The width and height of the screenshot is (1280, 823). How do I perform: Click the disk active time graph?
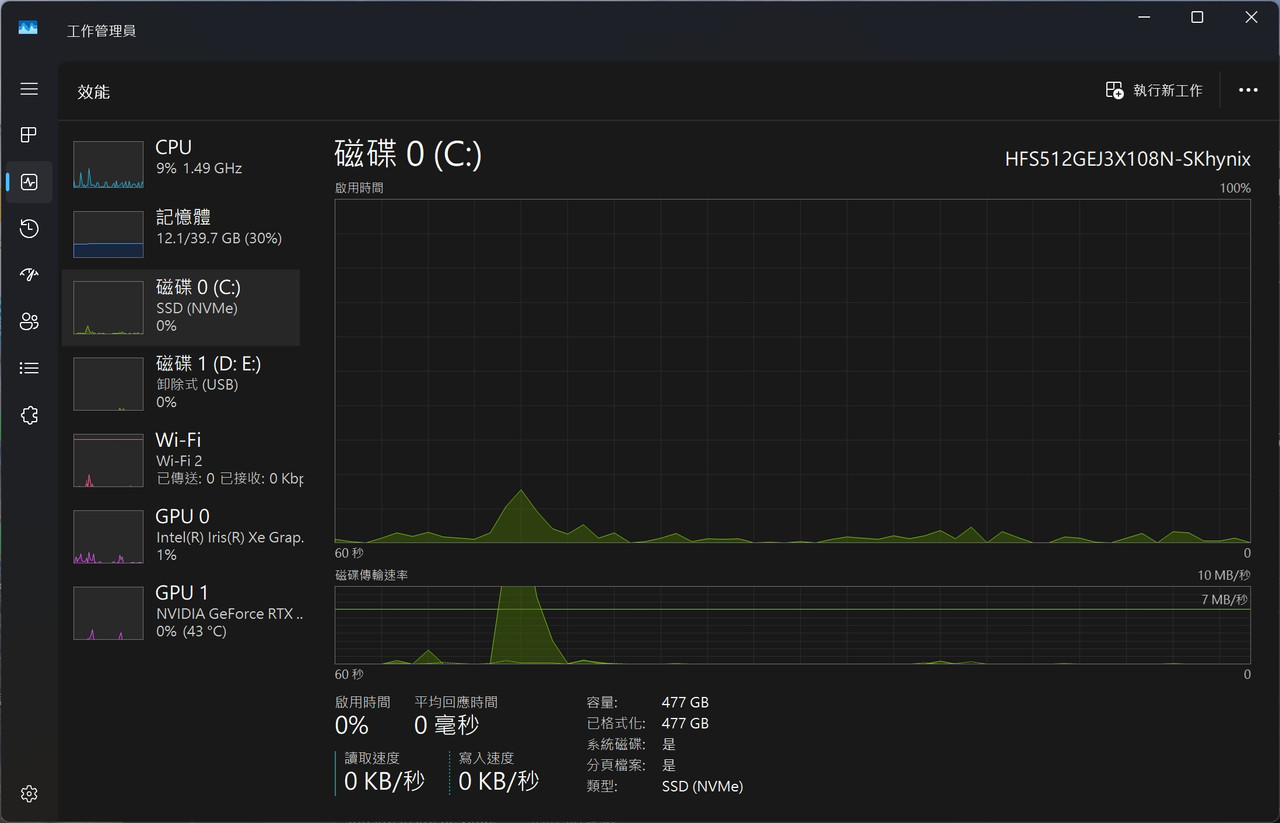click(792, 371)
